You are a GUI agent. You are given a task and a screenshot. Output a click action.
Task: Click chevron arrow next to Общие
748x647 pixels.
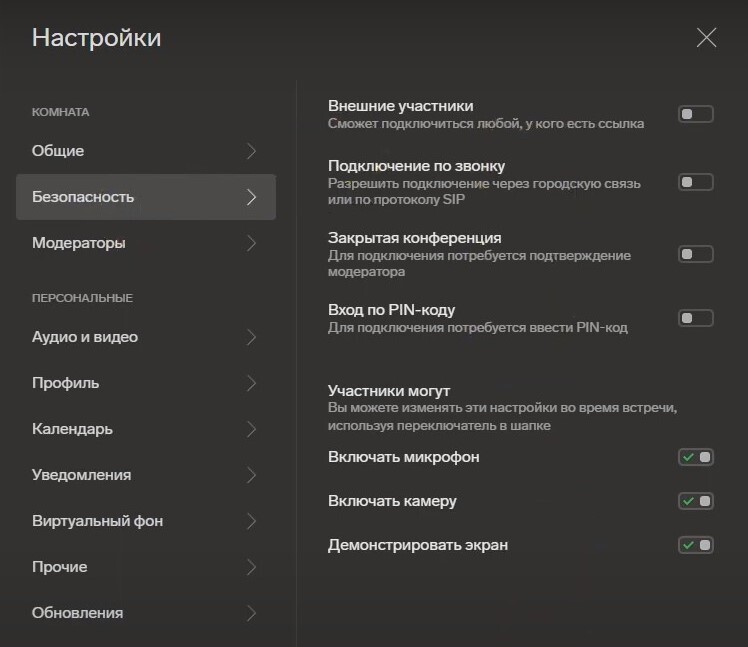coord(251,151)
